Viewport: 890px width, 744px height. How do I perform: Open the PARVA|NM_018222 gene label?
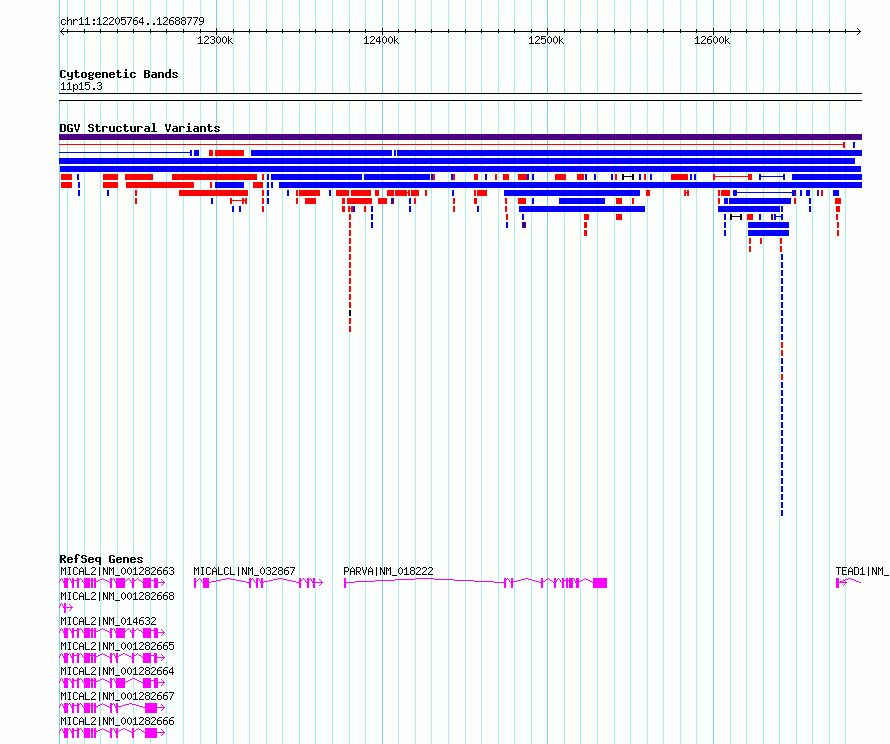(388, 571)
